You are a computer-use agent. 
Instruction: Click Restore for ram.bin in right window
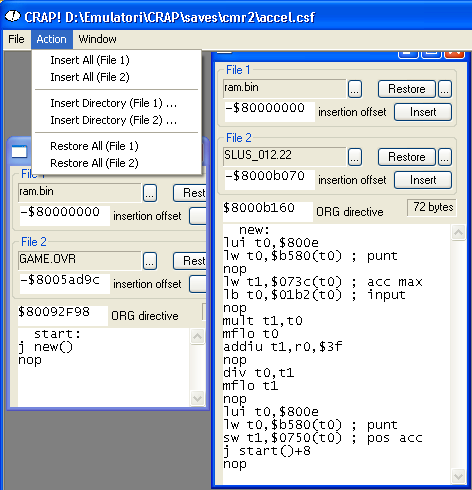click(407, 89)
